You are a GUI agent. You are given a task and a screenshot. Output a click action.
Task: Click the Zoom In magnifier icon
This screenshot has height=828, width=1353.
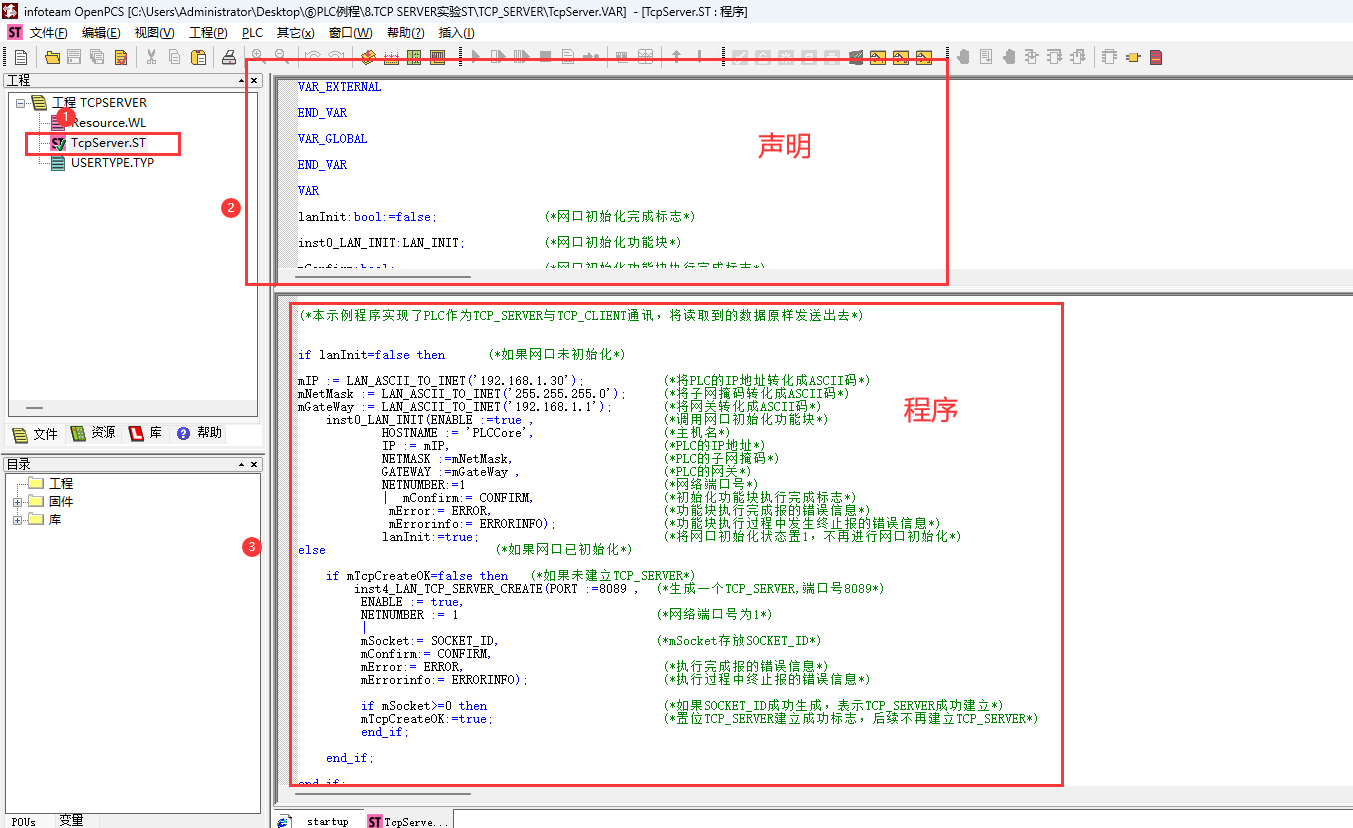258,57
